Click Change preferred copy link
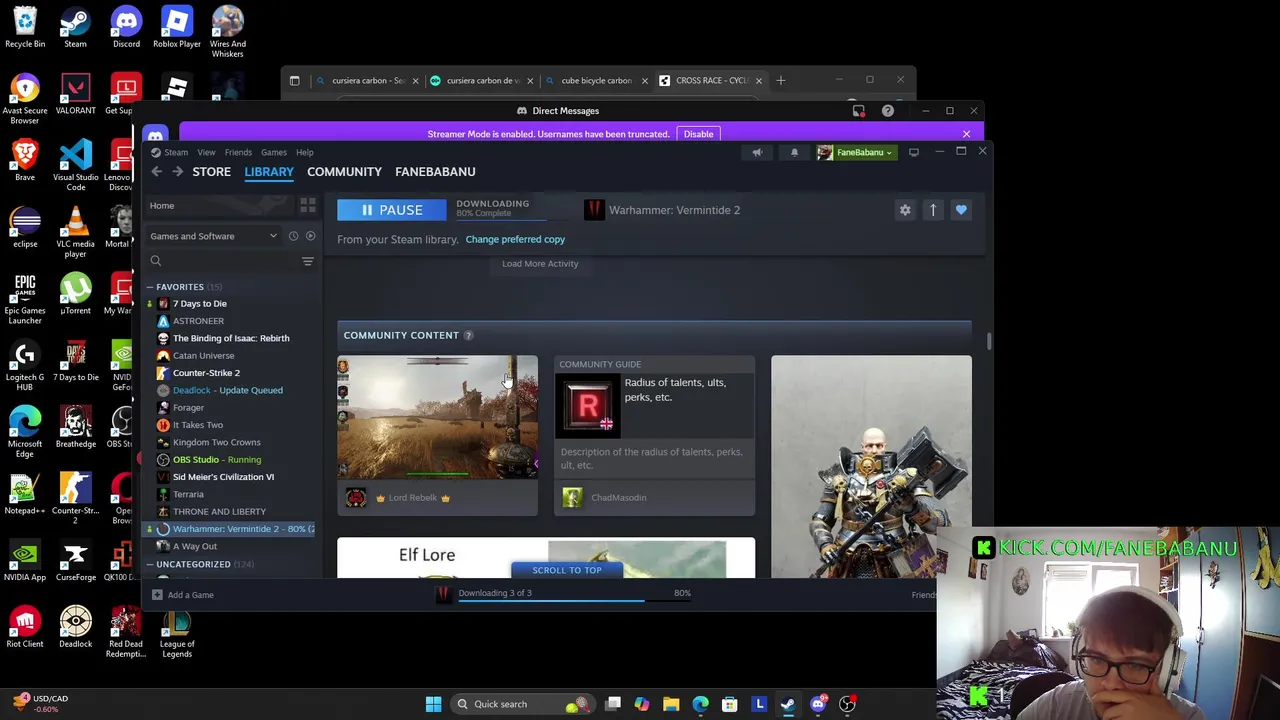The width and height of the screenshot is (1280, 720). tap(515, 240)
